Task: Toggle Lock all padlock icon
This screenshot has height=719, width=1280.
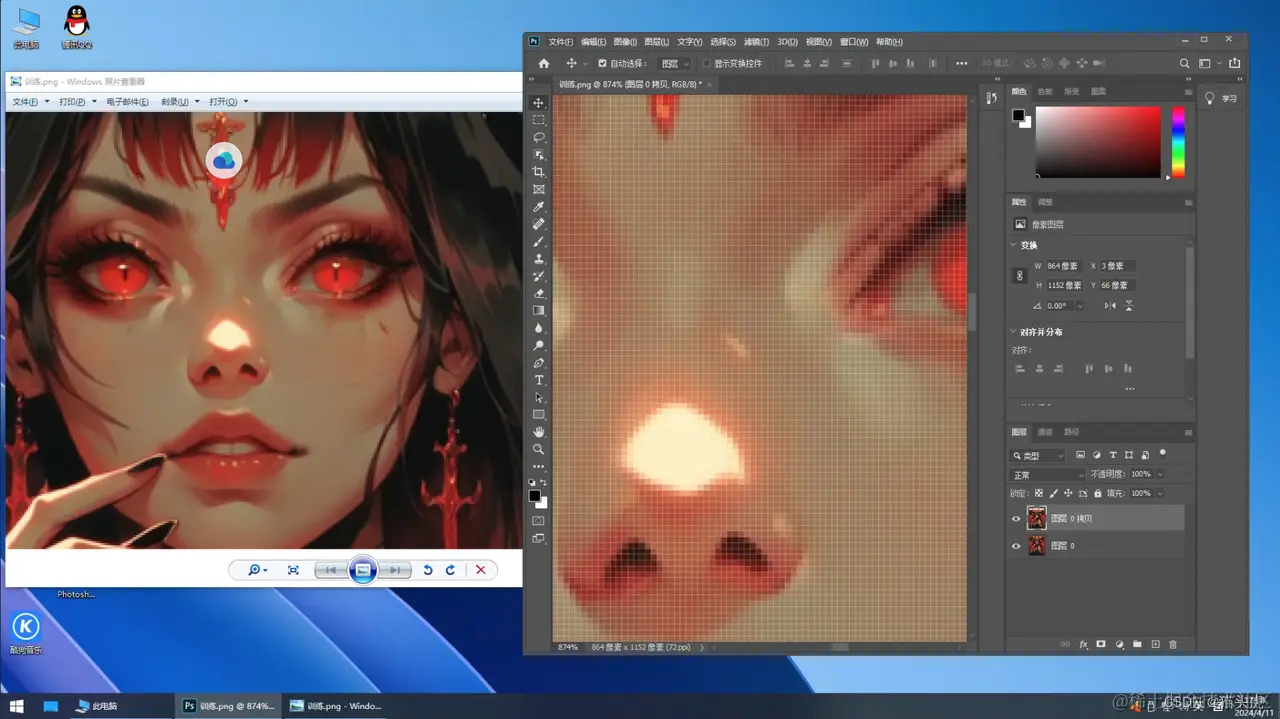Action: tap(1098, 493)
